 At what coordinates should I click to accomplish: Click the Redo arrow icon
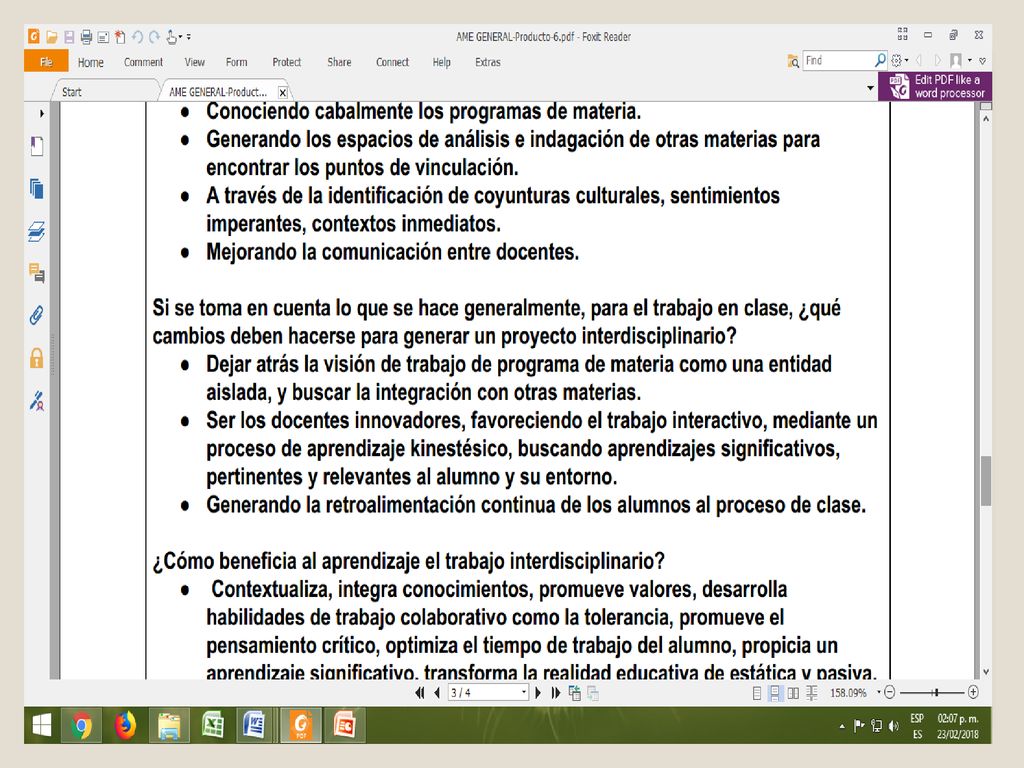point(155,37)
